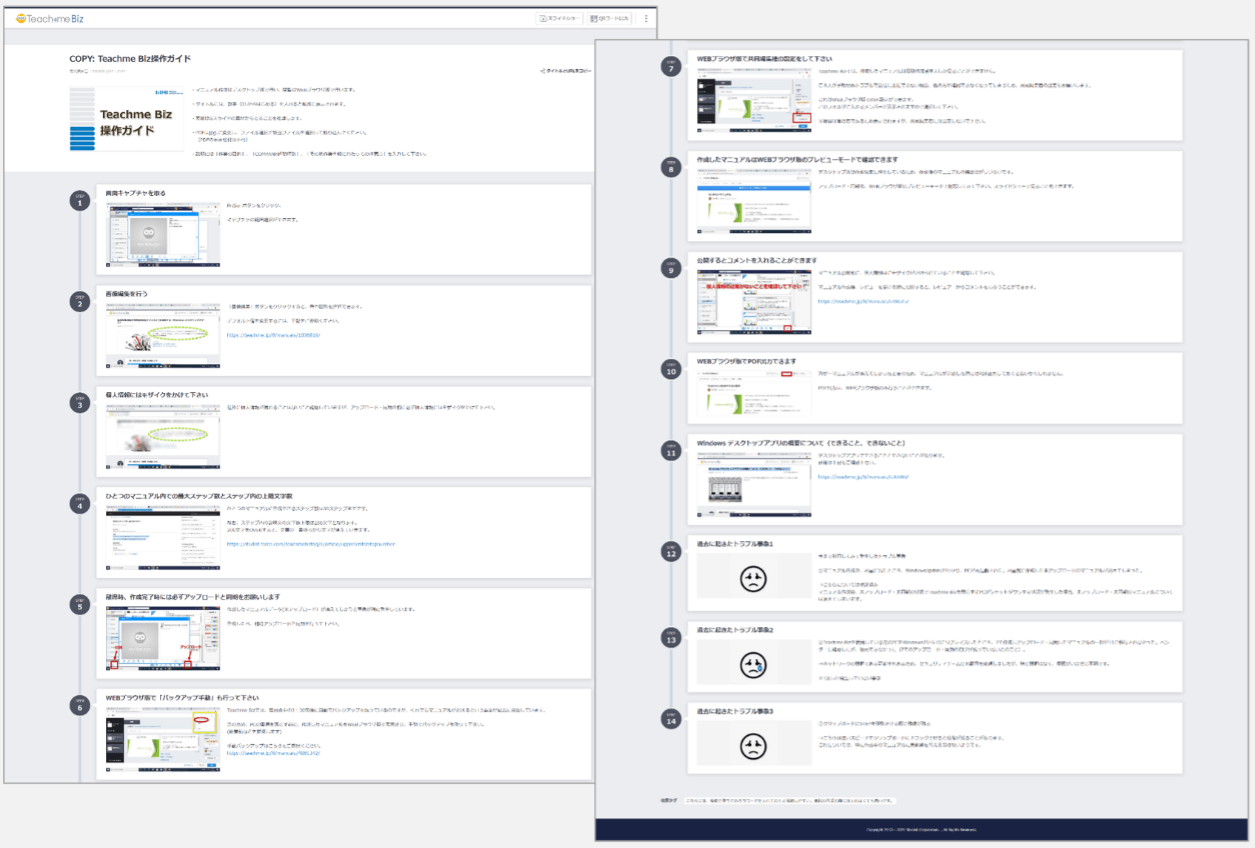Copy the title and description text

pyautogui.click(x=565, y=72)
